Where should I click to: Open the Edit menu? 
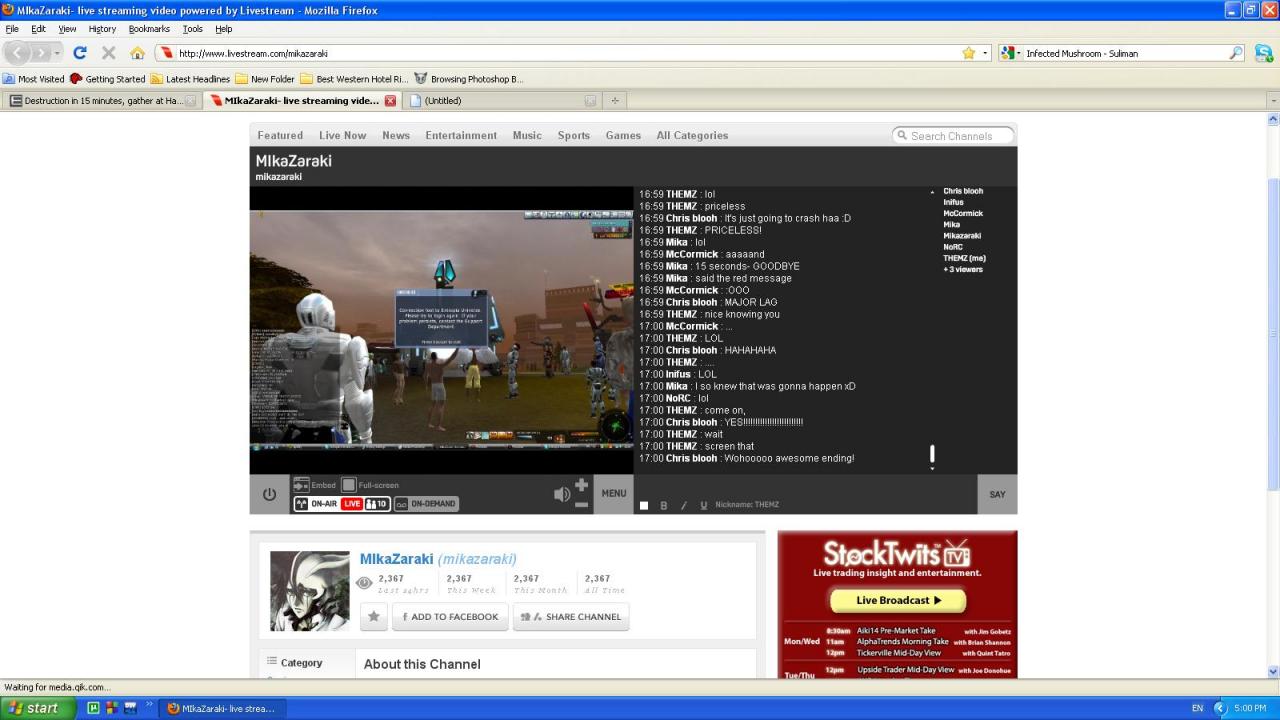pyautogui.click(x=38, y=29)
